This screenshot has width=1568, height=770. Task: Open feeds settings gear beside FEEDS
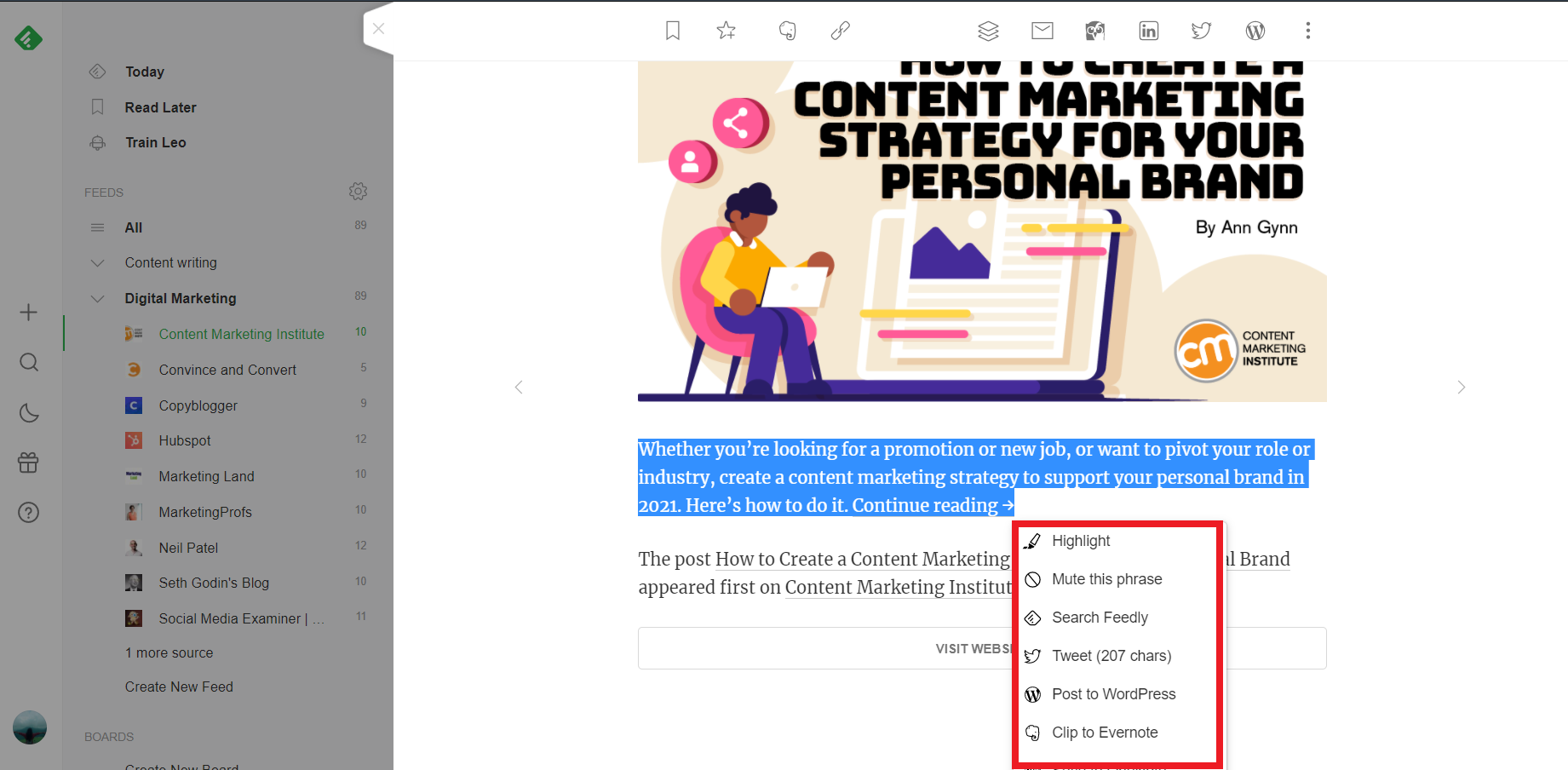(359, 192)
